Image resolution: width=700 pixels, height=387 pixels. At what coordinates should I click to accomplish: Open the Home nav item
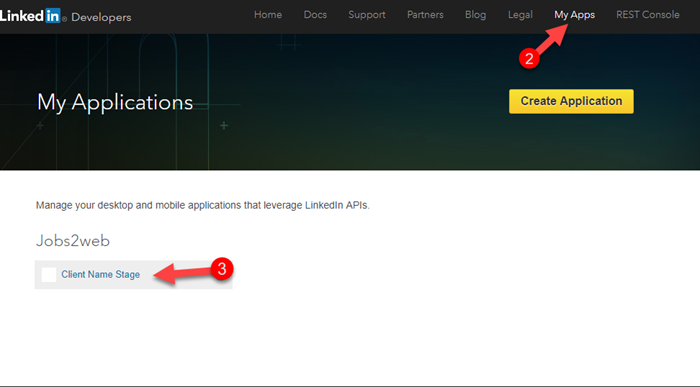[x=268, y=15]
